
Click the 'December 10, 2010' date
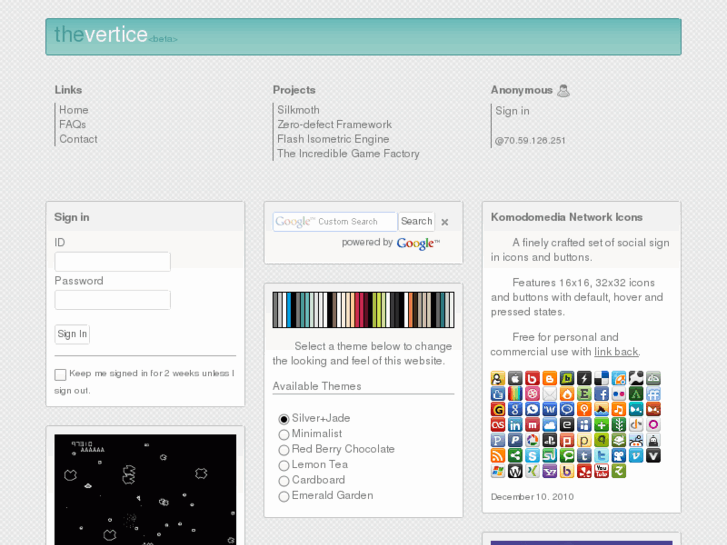(x=532, y=497)
